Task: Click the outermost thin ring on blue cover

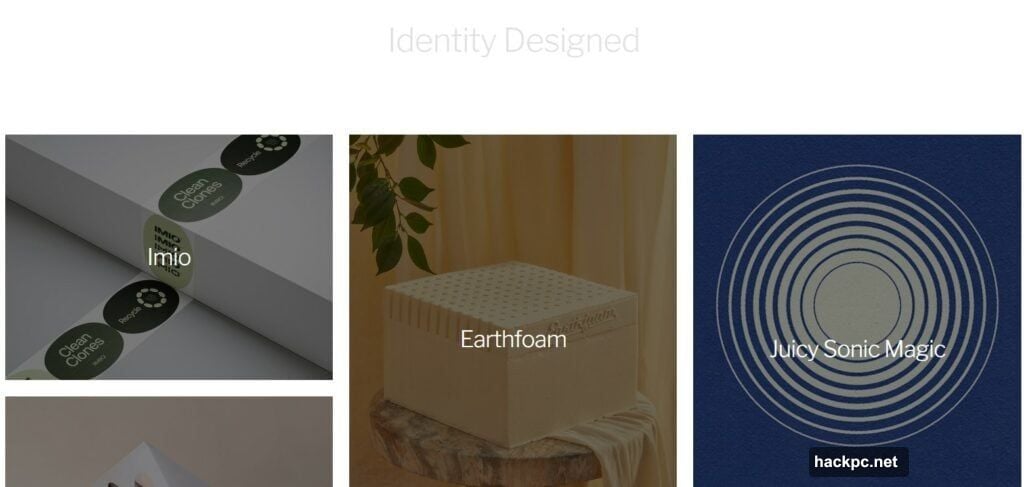Action: (x=857, y=305)
